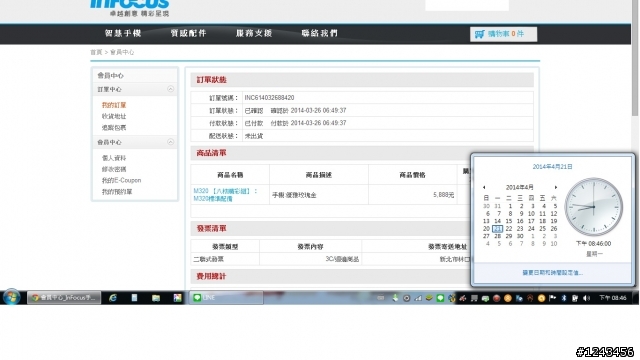Open 我的E-Coupon in the sidebar
The image size is (640, 360).
click(x=121, y=180)
